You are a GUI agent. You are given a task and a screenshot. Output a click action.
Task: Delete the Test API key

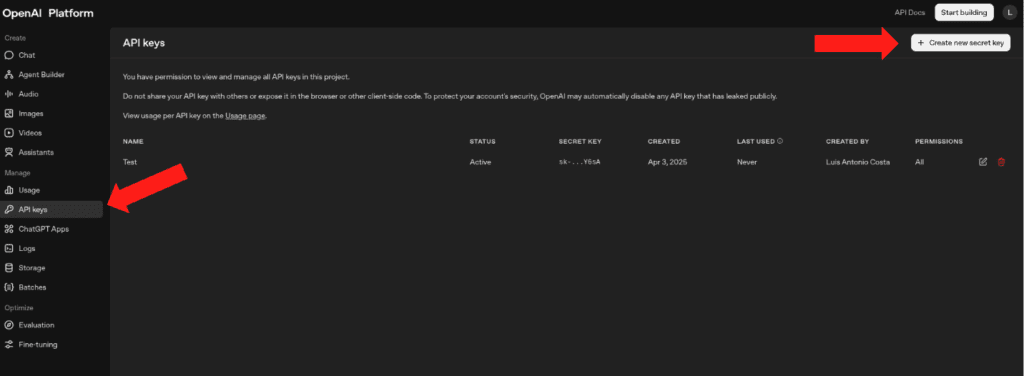tap(1001, 162)
